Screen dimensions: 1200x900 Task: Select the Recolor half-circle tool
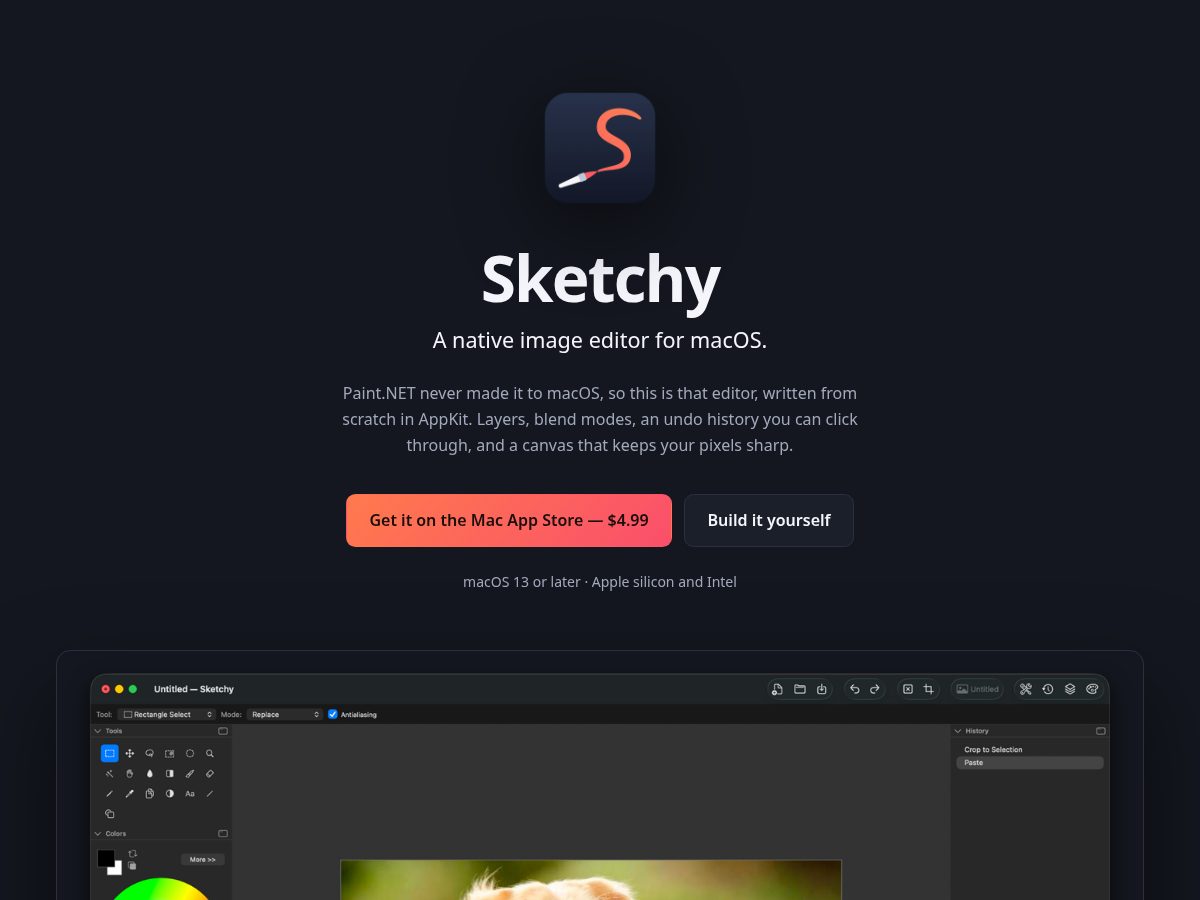[x=170, y=793]
